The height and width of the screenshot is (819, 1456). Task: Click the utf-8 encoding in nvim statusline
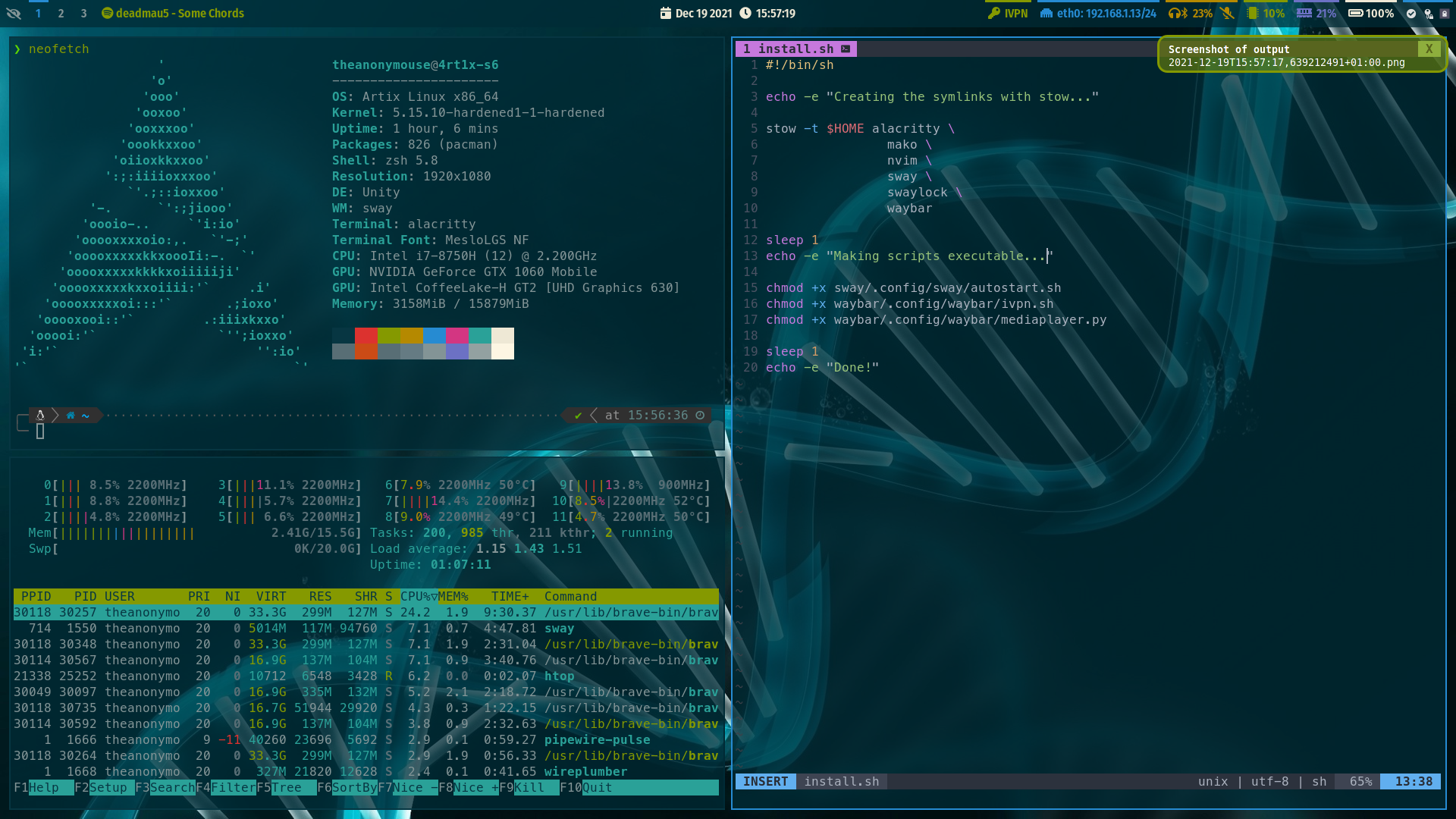[1269, 781]
